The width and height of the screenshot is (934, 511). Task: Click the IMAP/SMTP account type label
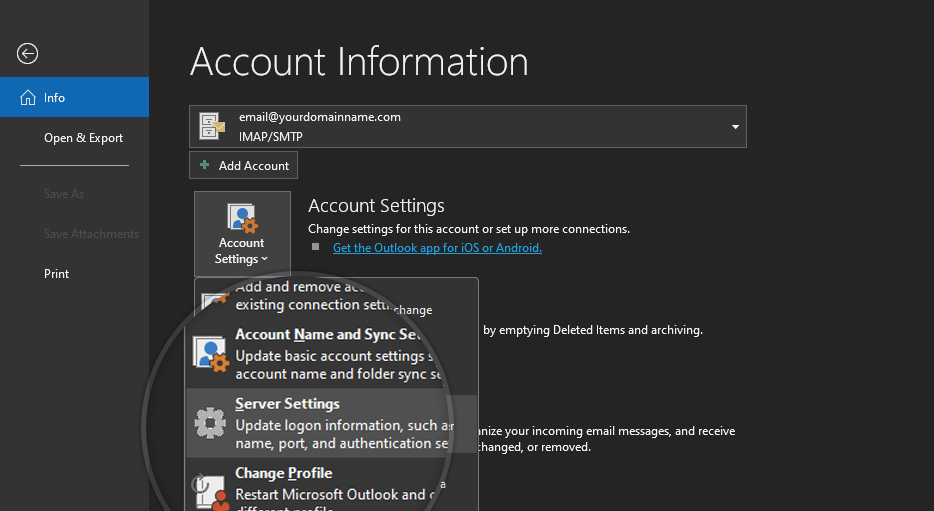(270, 137)
